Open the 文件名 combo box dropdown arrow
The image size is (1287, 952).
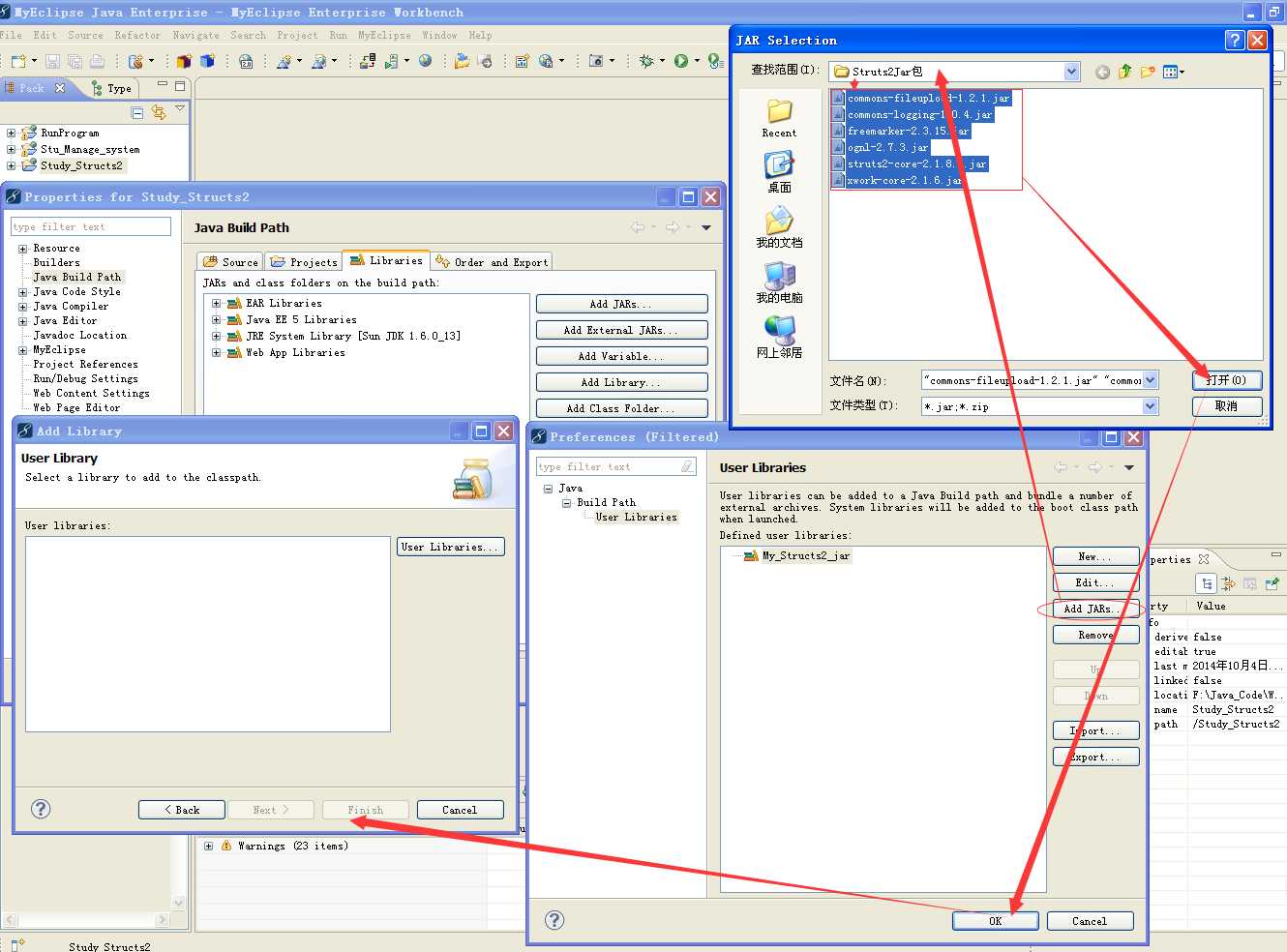point(1150,380)
